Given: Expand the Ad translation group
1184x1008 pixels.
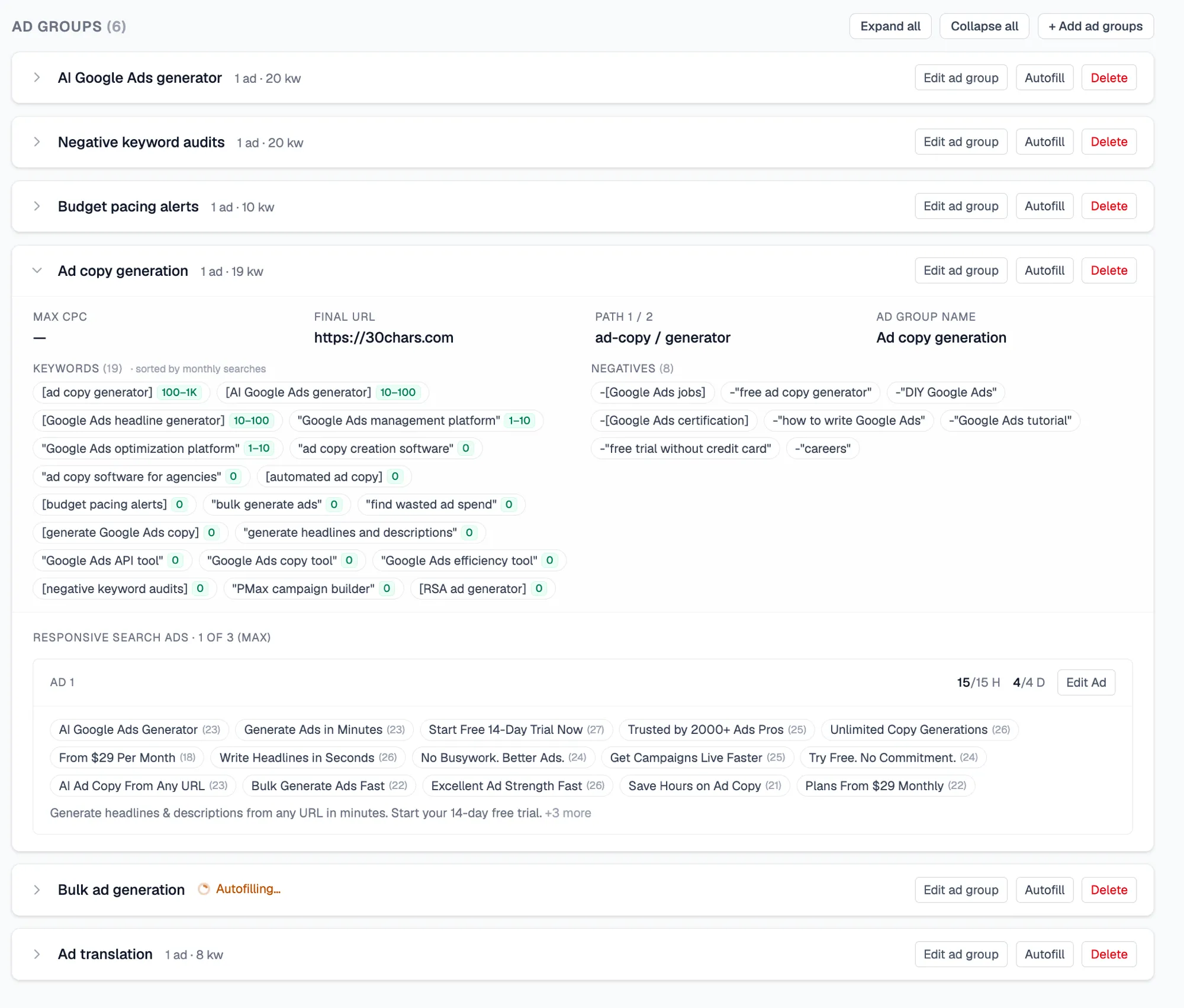Looking at the screenshot, I should click(x=37, y=954).
